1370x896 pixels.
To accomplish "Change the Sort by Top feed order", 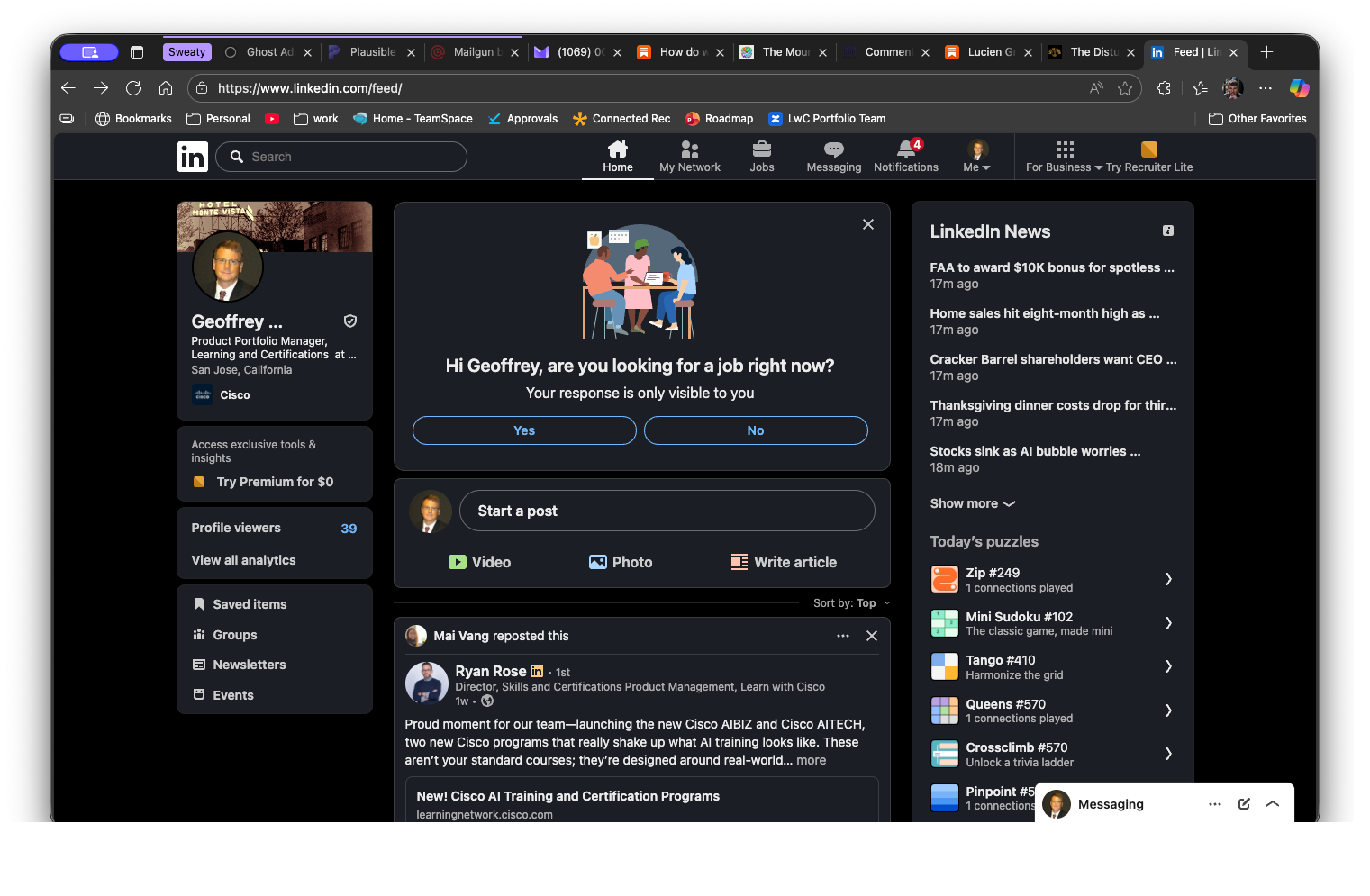I will click(851, 603).
